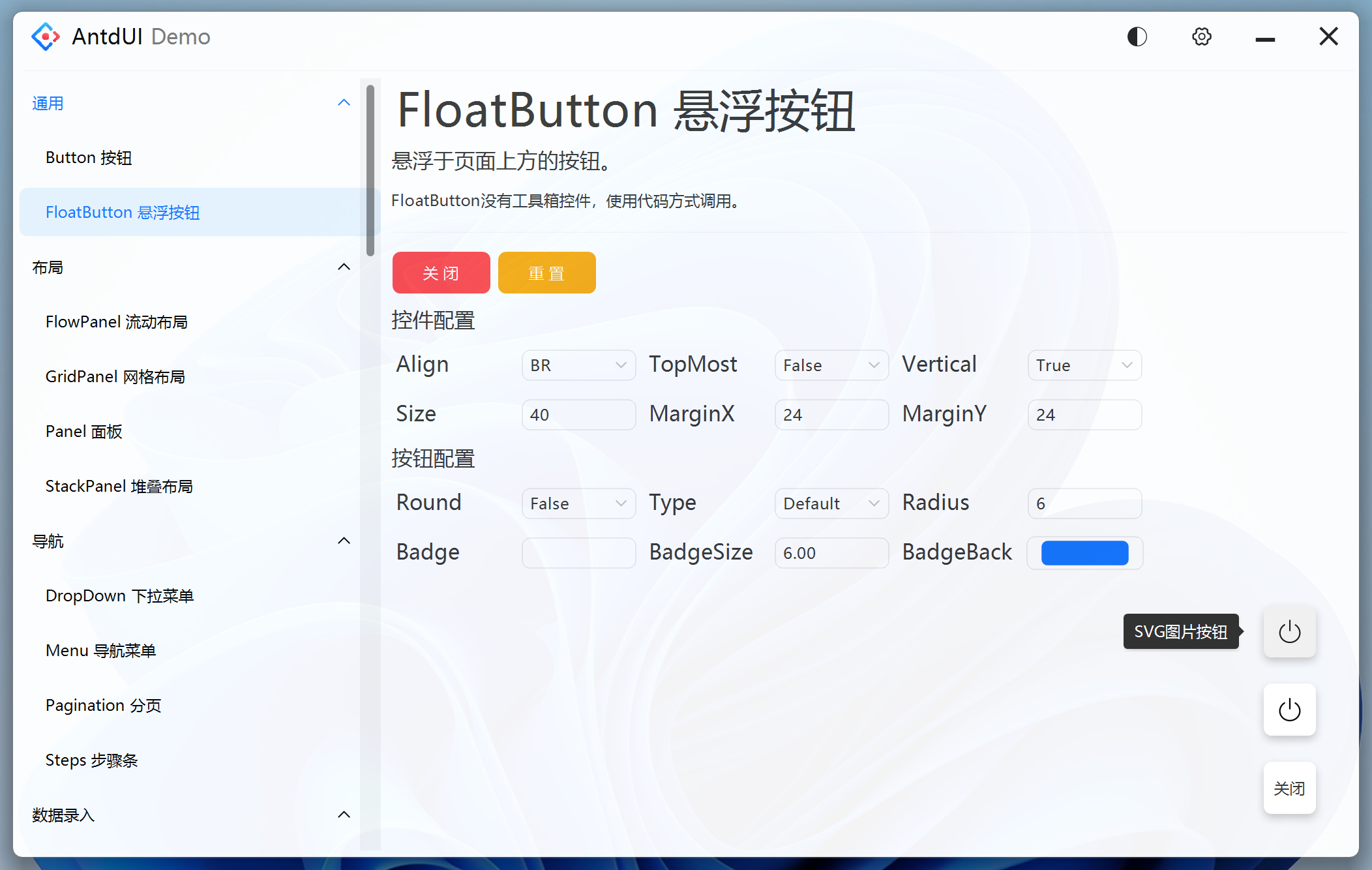
Task: Open the TopMost dropdown showing False
Action: [831, 365]
